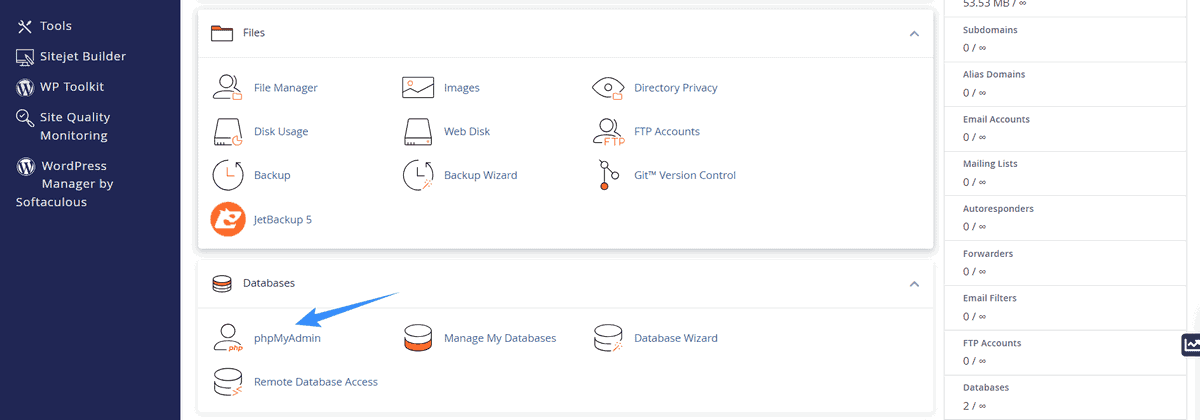The height and width of the screenshot is (420, 1200).
Task: Go to Manage My Databases link
Action: point(500,339)
